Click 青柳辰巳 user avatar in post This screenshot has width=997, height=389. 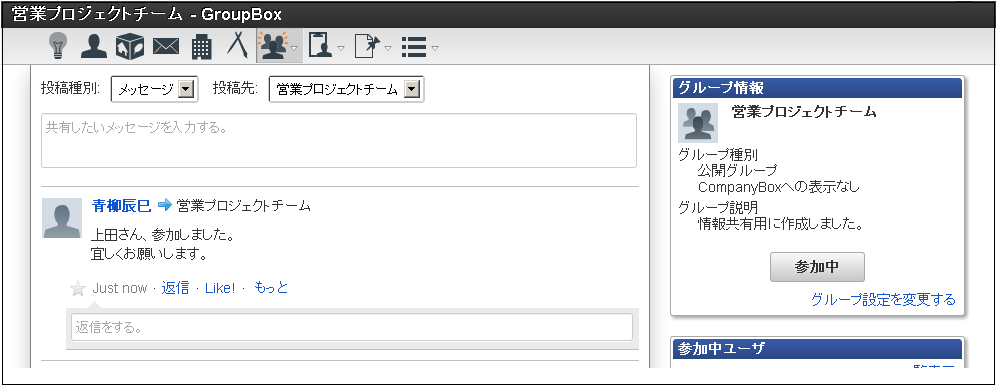point(62,218)
